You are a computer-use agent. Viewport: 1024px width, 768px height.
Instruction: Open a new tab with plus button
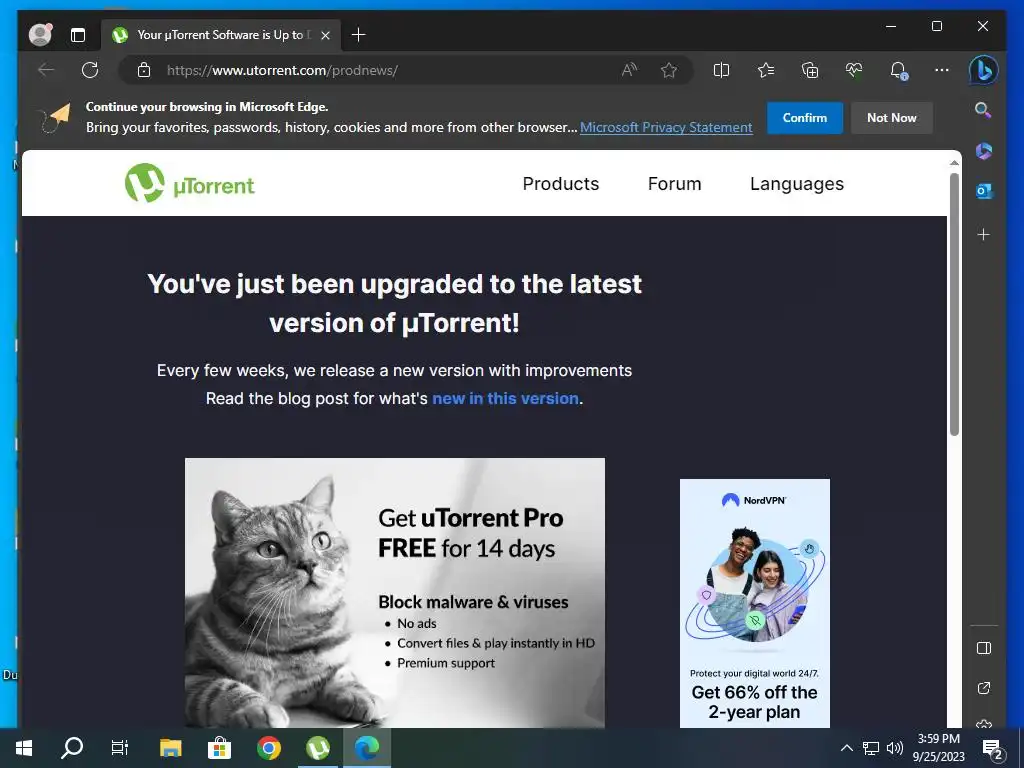[x=359, y=35]
